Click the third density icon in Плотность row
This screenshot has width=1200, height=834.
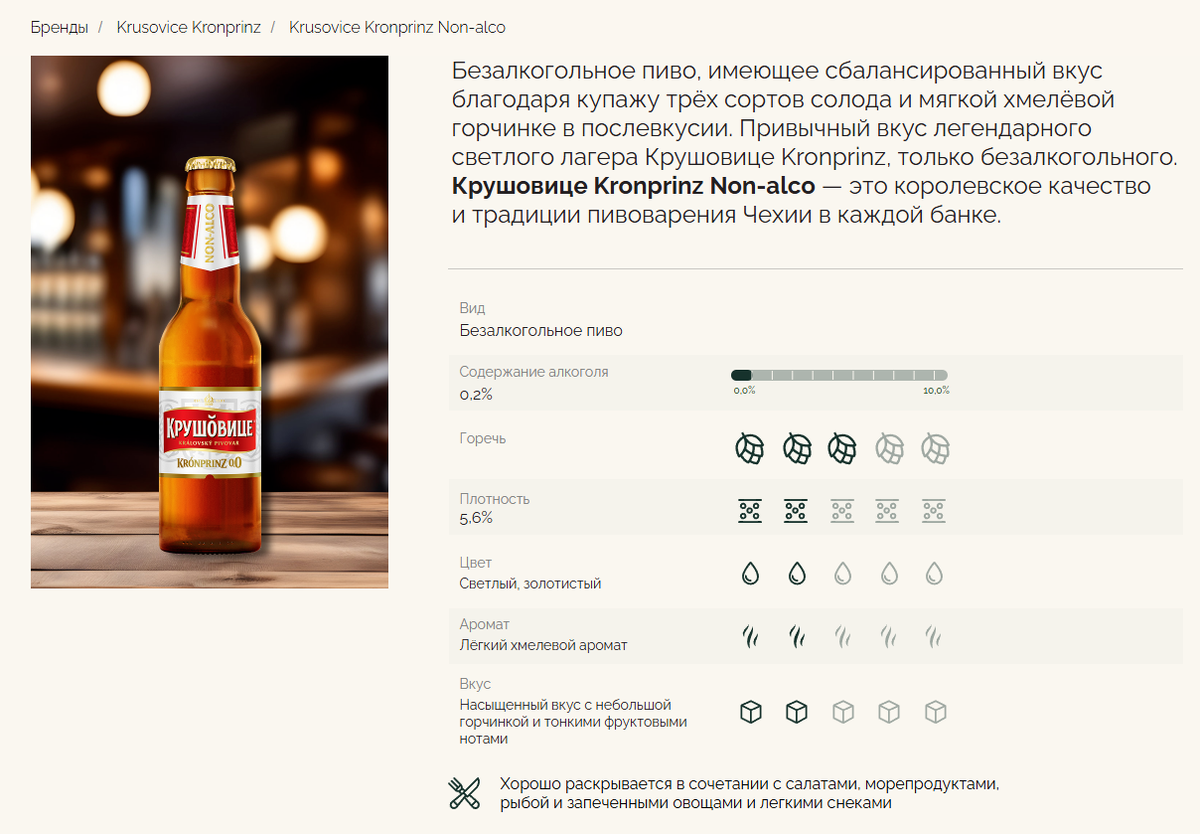click(x=842, y=510)
